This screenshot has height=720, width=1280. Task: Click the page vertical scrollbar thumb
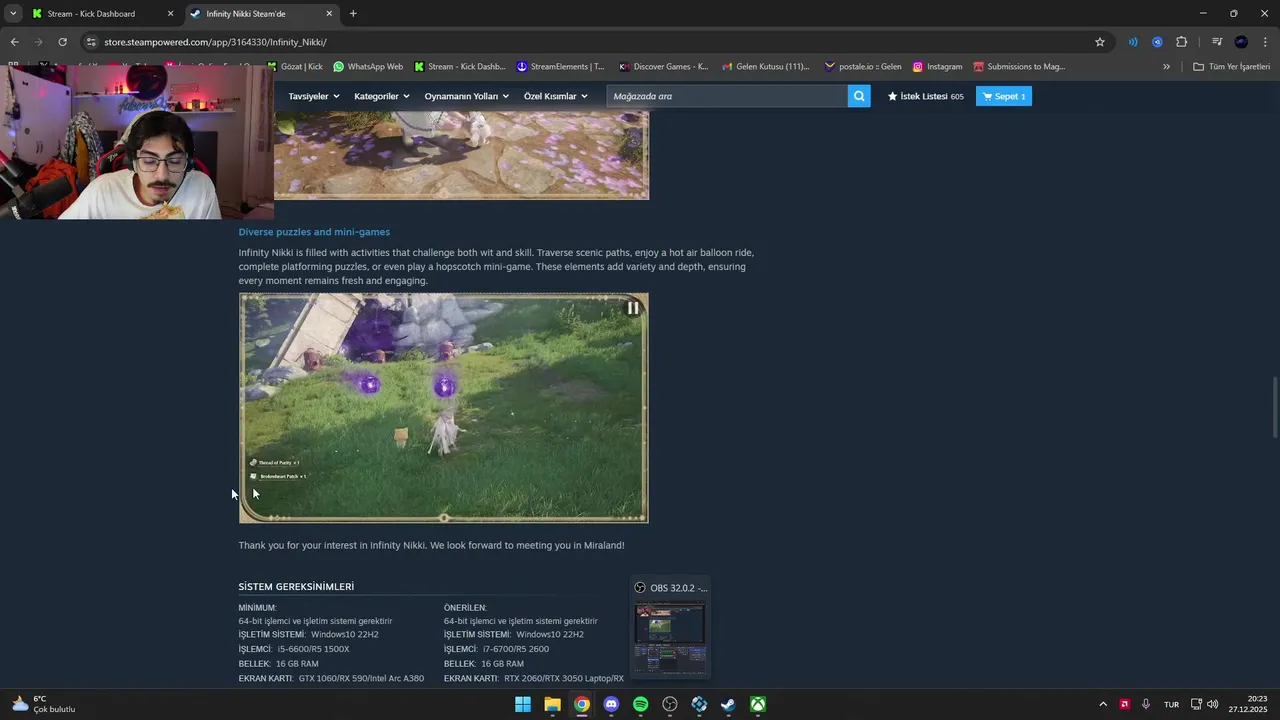(x=1275, y=407)
